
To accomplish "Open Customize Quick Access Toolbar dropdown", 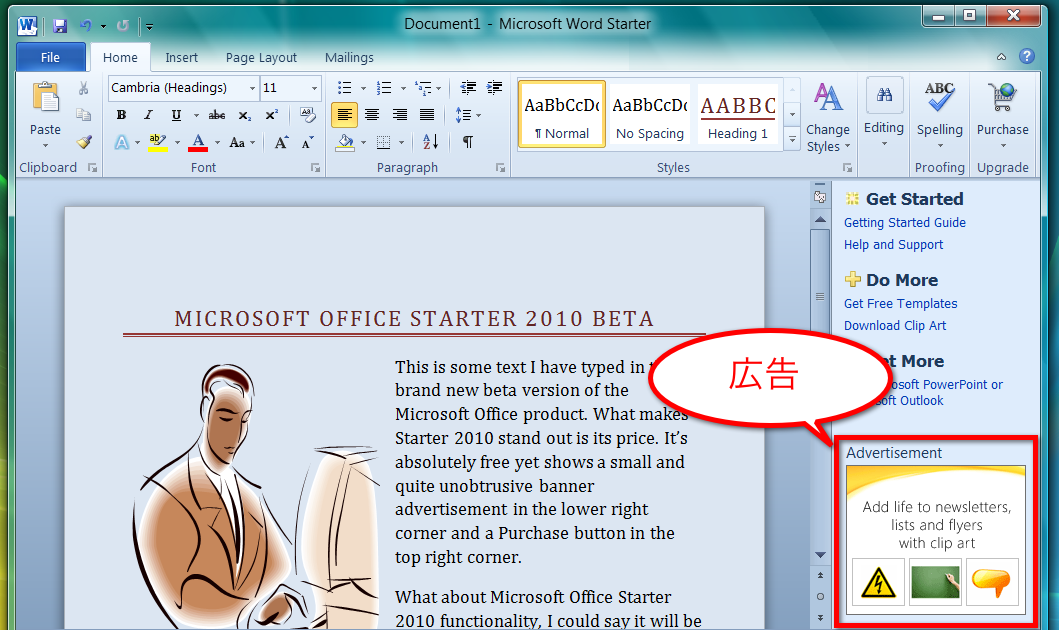I will (x=149, y=27).
